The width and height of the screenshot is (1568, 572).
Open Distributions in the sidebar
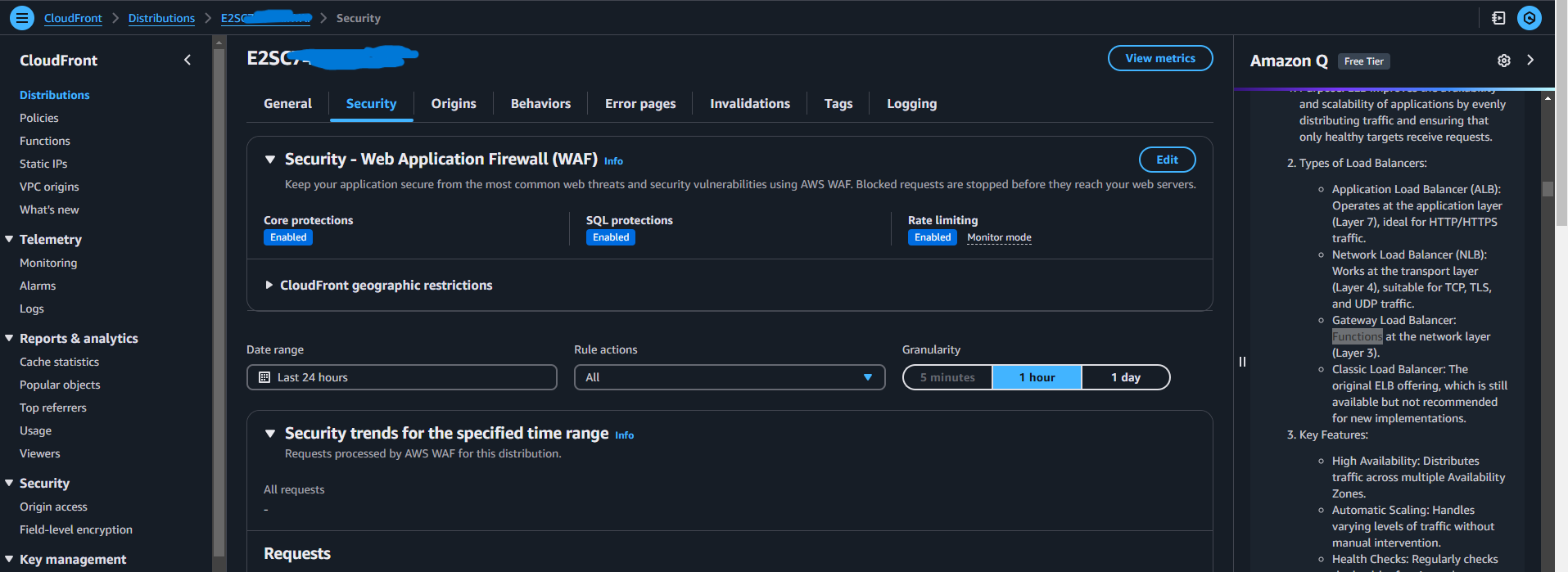55,95
